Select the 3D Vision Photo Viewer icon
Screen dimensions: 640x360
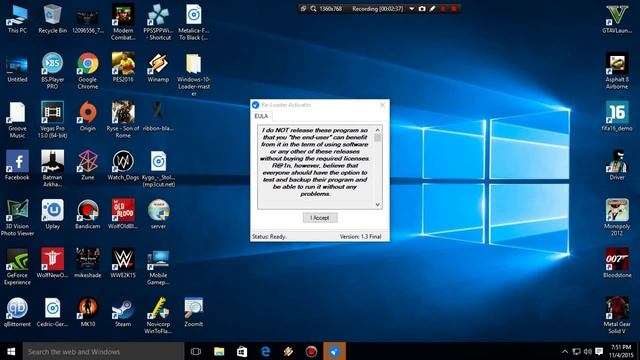17,218
